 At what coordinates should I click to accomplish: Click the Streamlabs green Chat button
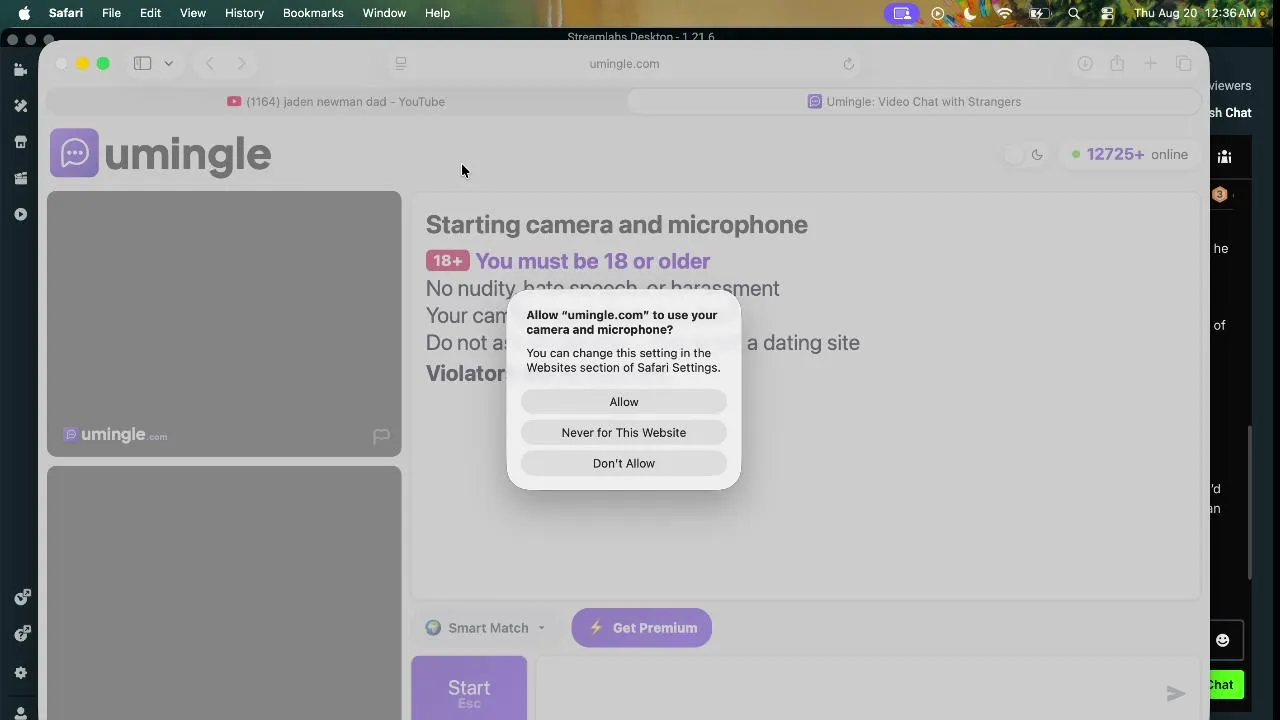coord(1227,685)
